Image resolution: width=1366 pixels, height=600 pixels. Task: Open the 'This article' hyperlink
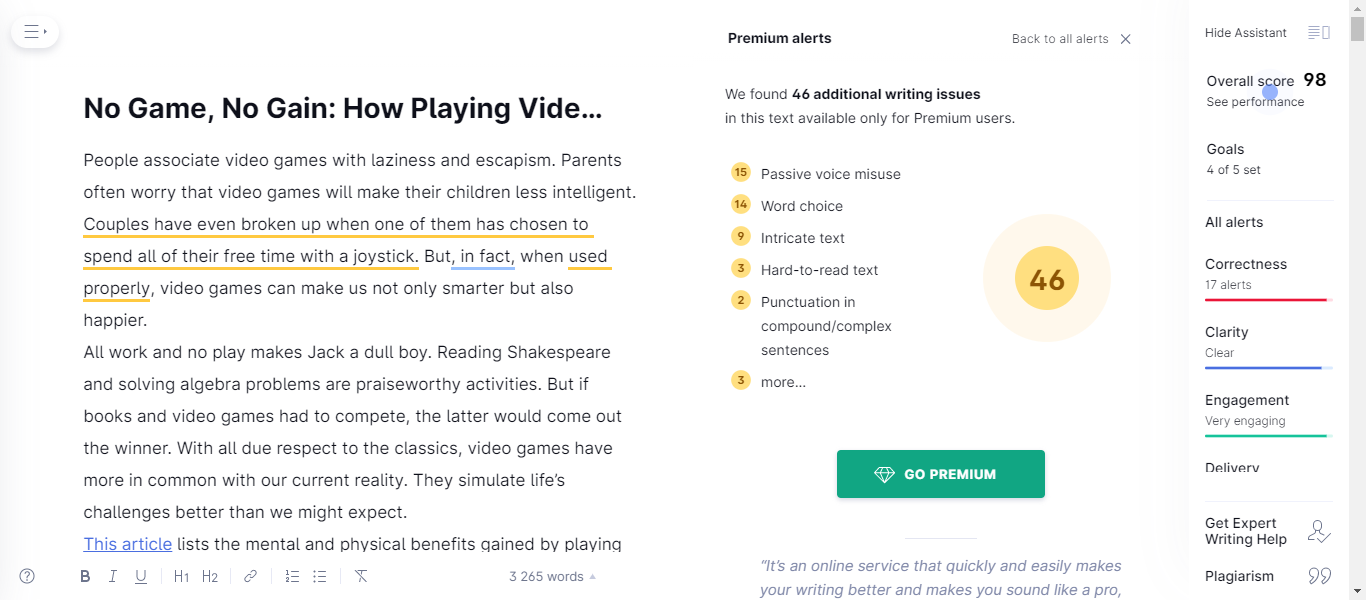tap(127, 543)
